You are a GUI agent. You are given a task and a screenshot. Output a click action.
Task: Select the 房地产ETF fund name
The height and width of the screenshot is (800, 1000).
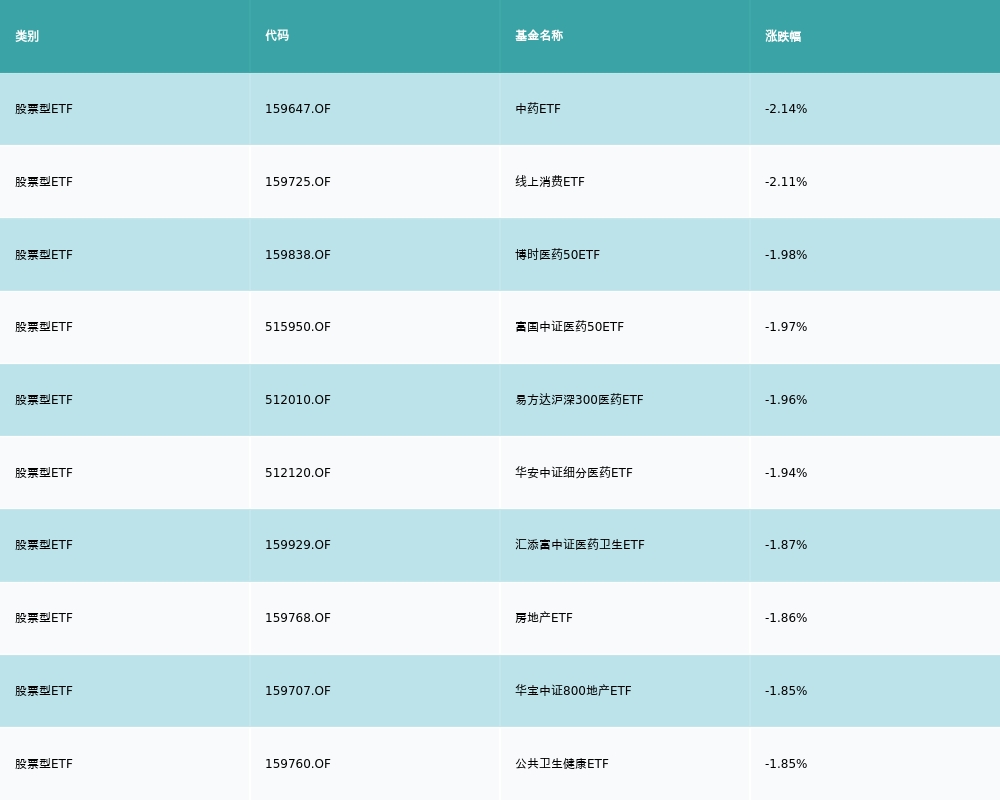544,618
